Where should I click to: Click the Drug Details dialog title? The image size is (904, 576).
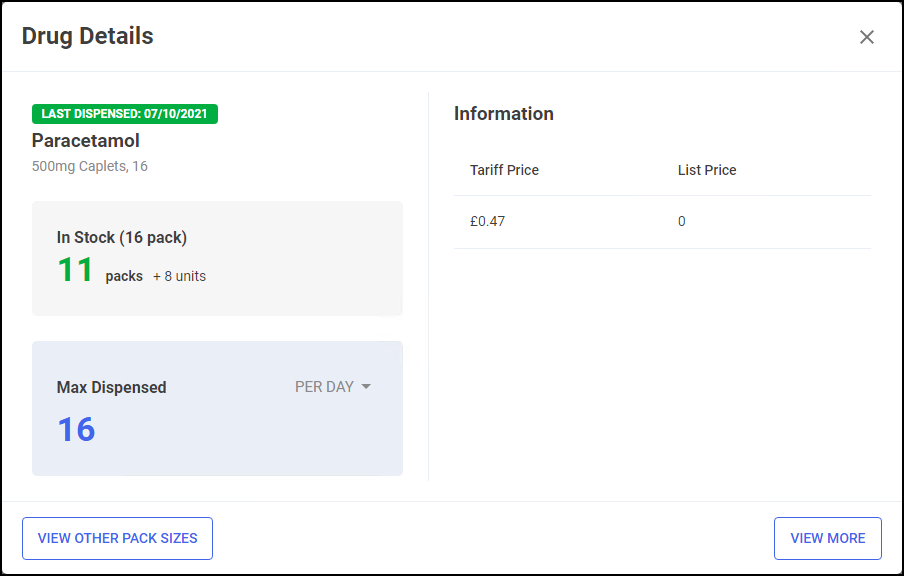pyautogui.click(x=88, y=36)
